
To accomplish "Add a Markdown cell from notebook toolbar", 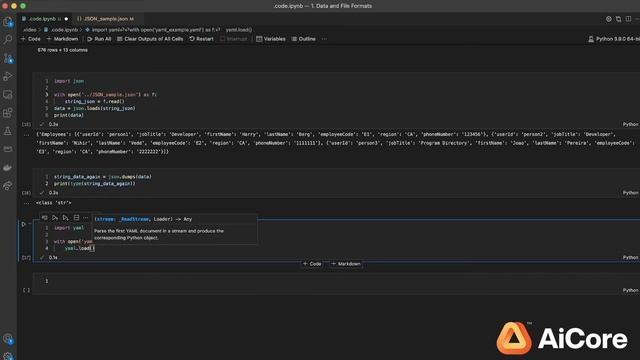I will pos(62,39).
